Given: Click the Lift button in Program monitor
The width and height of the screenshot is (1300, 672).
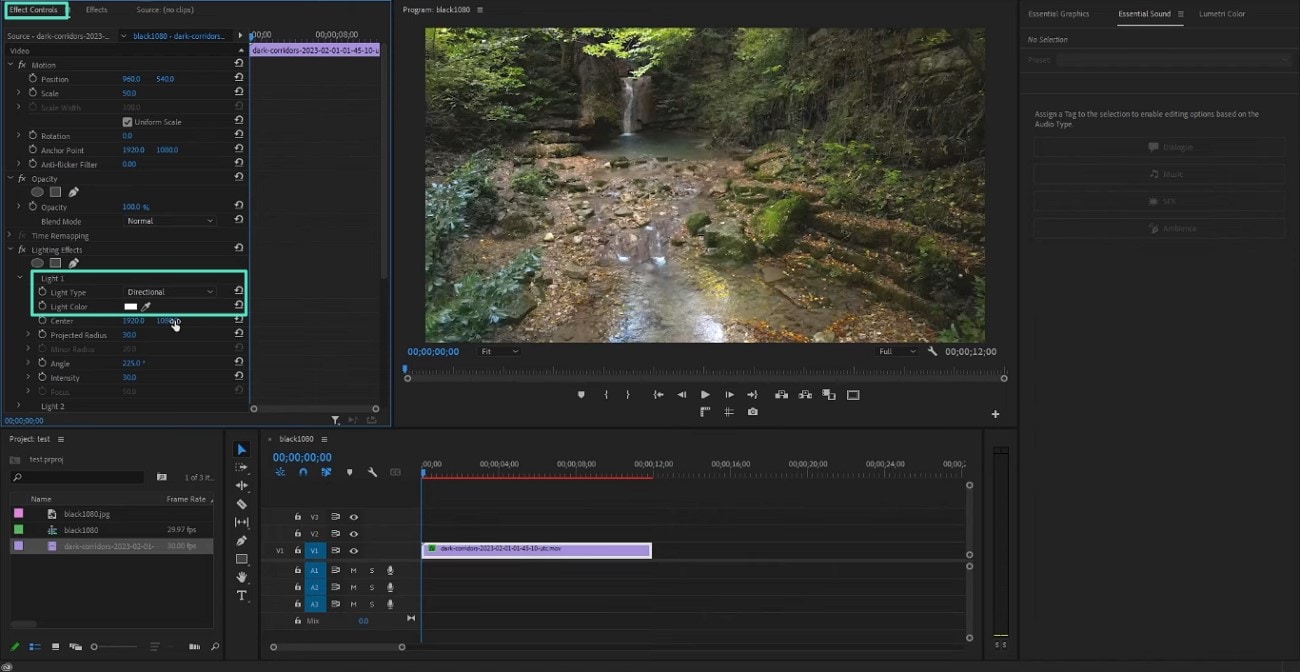Looking at the screenshot, I should (x=780, y=394).
